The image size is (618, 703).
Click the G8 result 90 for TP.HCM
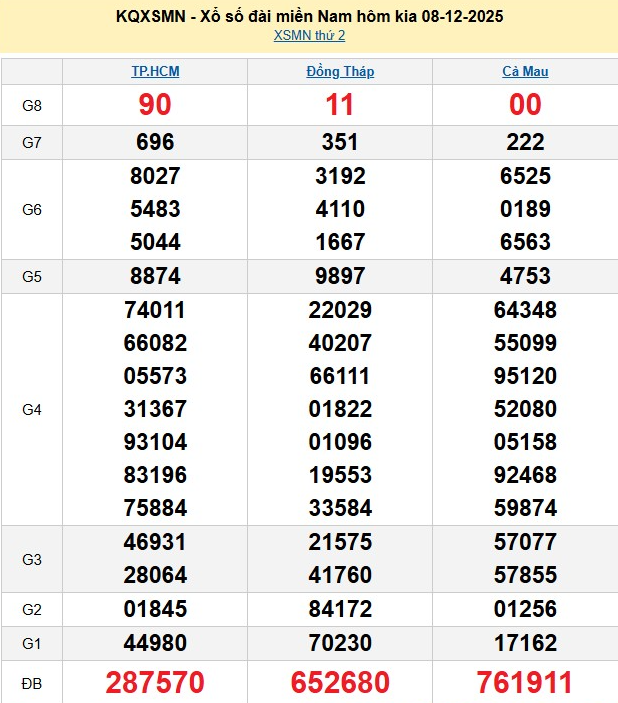(x=155, y=104)
